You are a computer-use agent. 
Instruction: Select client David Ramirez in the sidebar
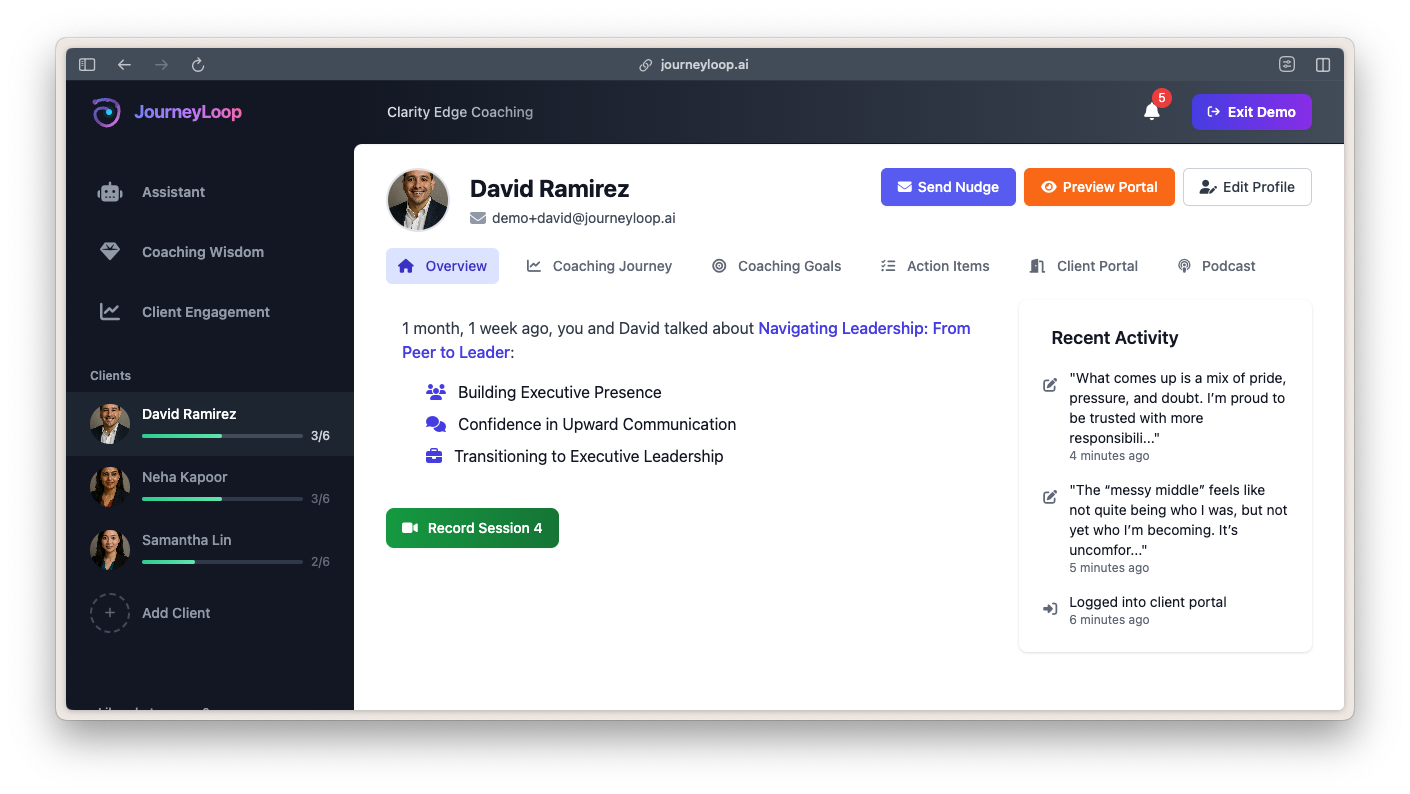[210, 424]
